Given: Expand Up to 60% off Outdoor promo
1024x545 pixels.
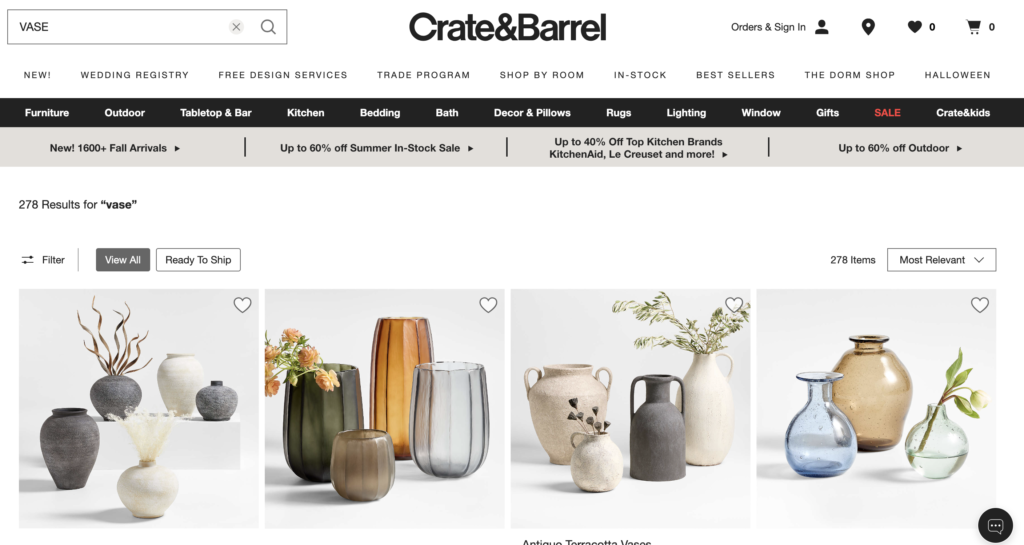Looking at the screenshot, I should [x=900, y=148].
